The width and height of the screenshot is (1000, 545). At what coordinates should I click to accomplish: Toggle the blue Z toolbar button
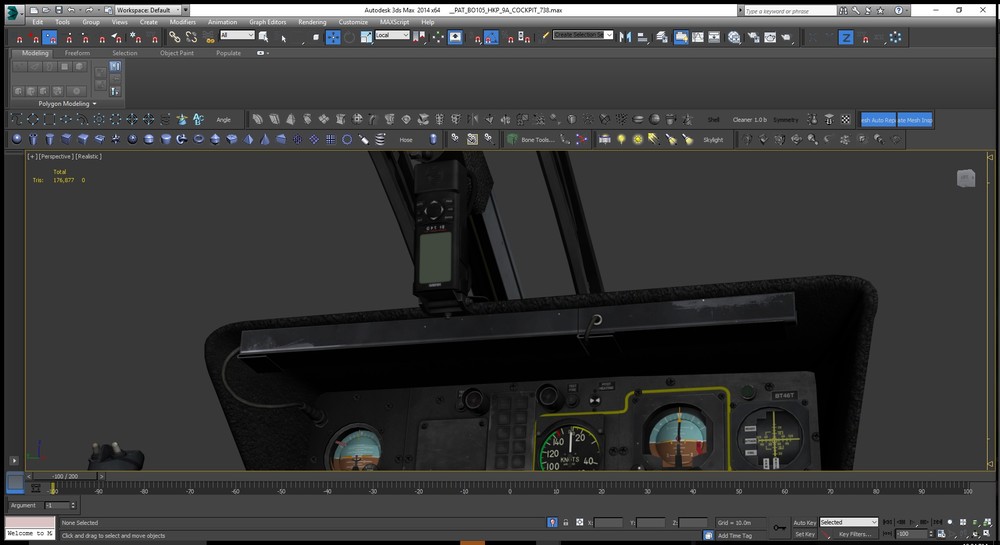(846, 37)
